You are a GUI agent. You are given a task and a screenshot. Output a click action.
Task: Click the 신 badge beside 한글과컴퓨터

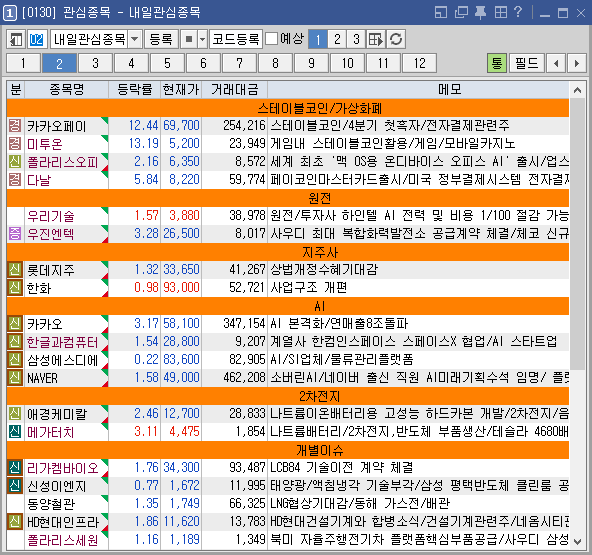[15, 342]
